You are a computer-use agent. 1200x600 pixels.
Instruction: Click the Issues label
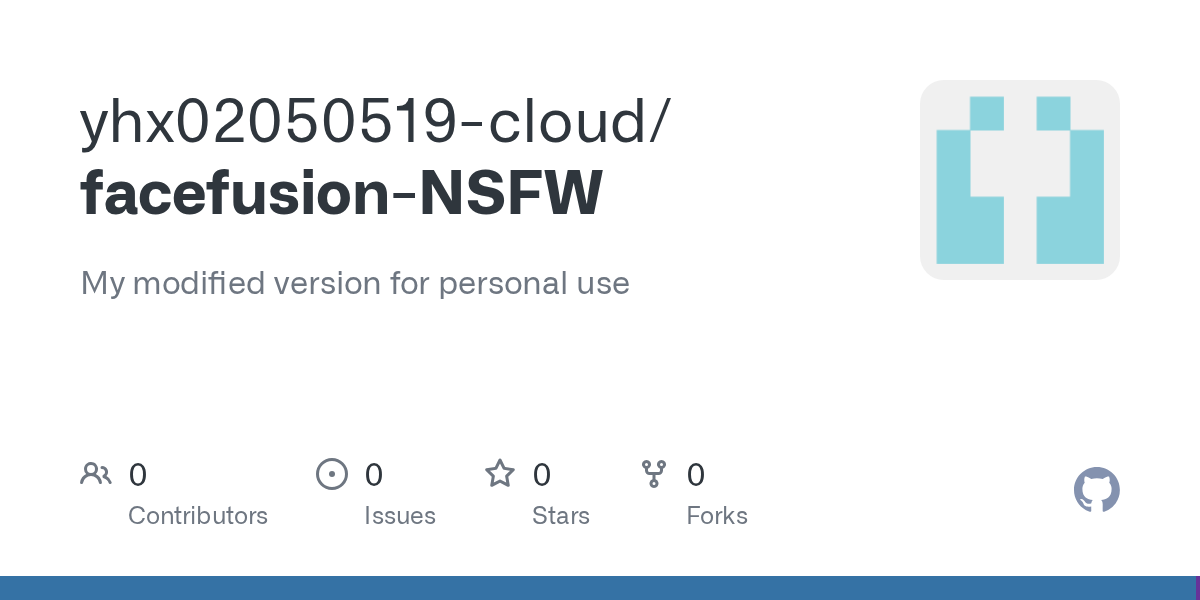pos(400,516)
